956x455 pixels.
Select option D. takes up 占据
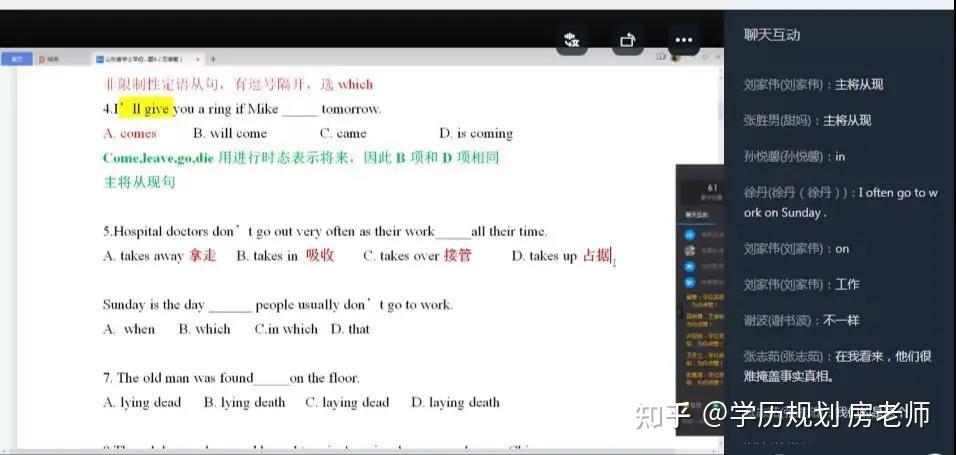pos(562,256)
